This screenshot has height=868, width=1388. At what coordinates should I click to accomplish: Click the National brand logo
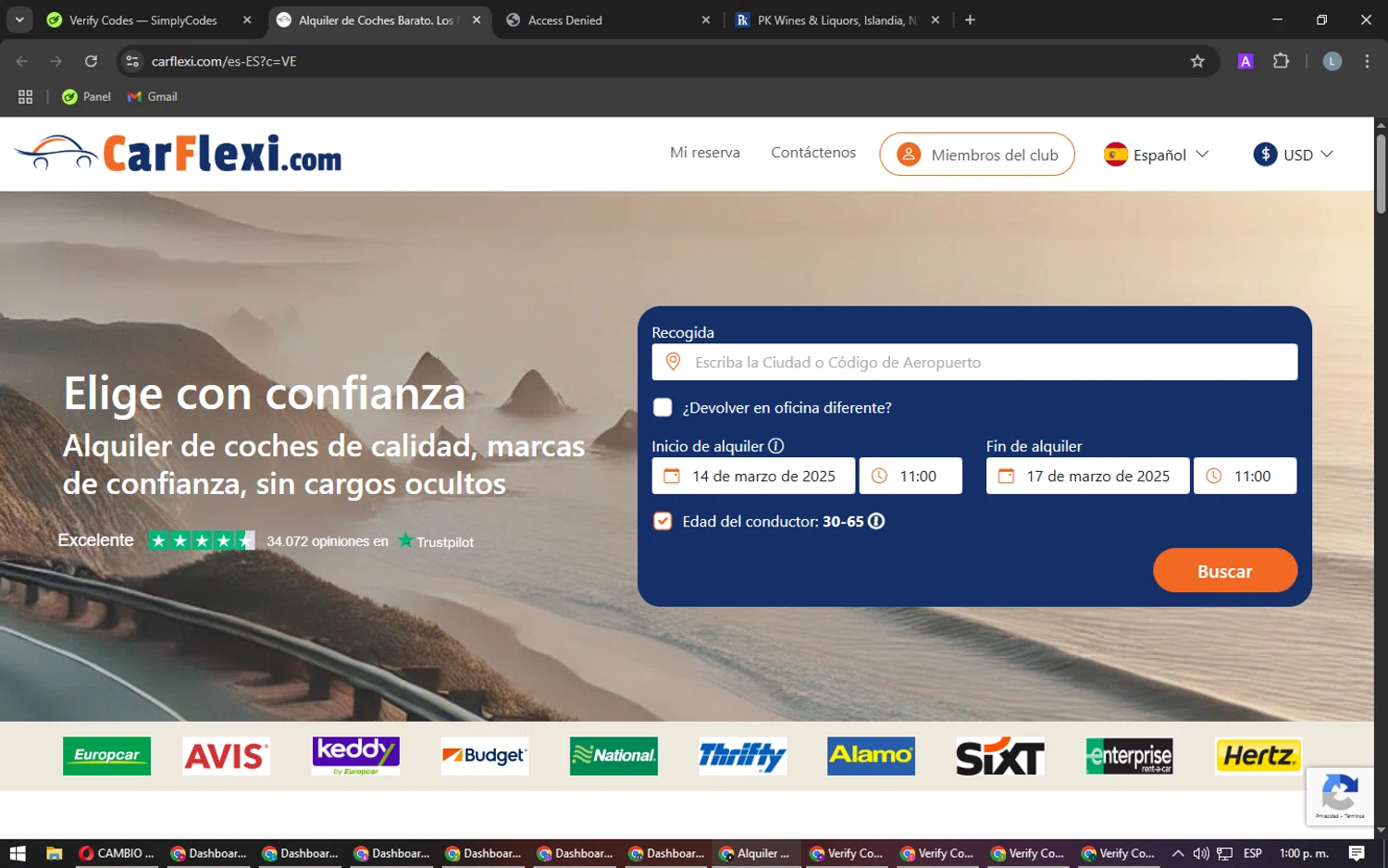click(x=613, y=756)
